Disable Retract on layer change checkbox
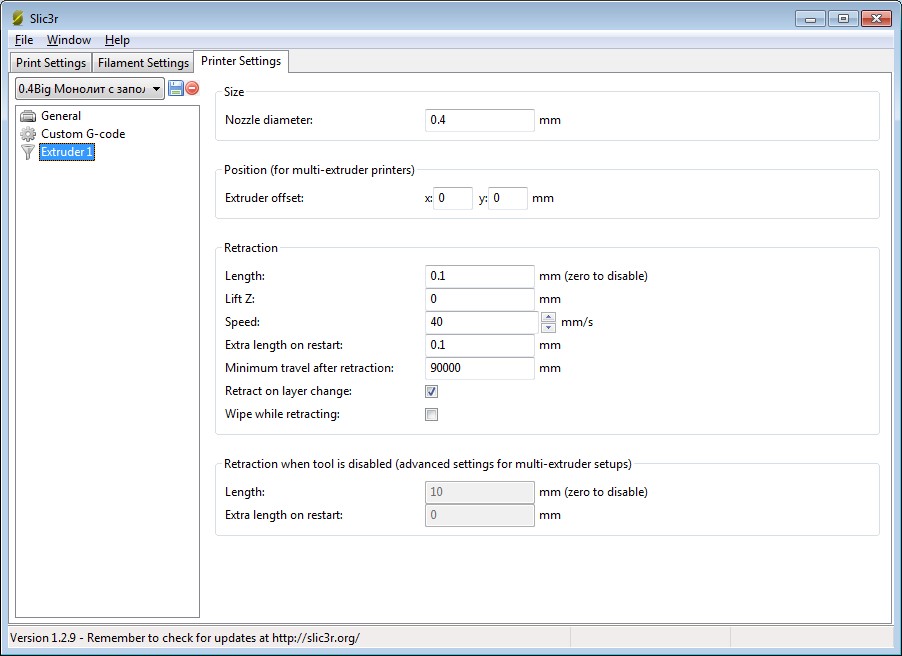Image resolution: width=902 pixels, height=656 pixels. click(x=432, y=391)
